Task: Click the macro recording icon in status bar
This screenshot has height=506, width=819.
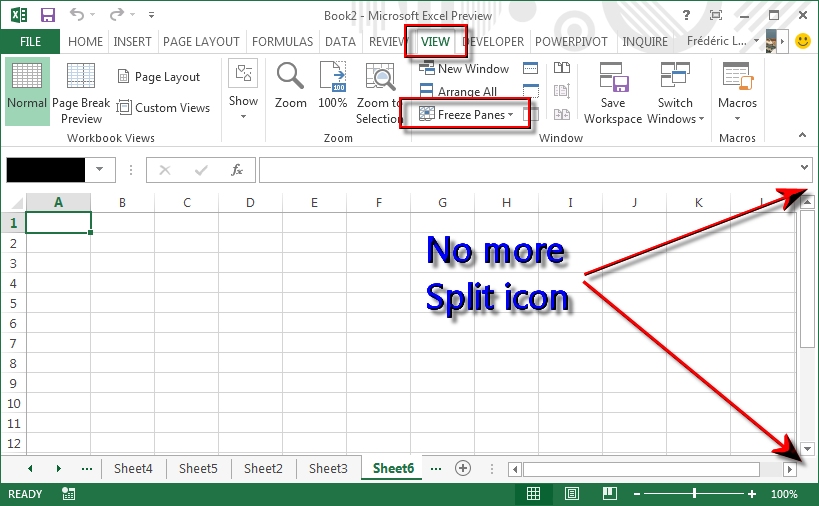Action: click(x=68, y=493)
